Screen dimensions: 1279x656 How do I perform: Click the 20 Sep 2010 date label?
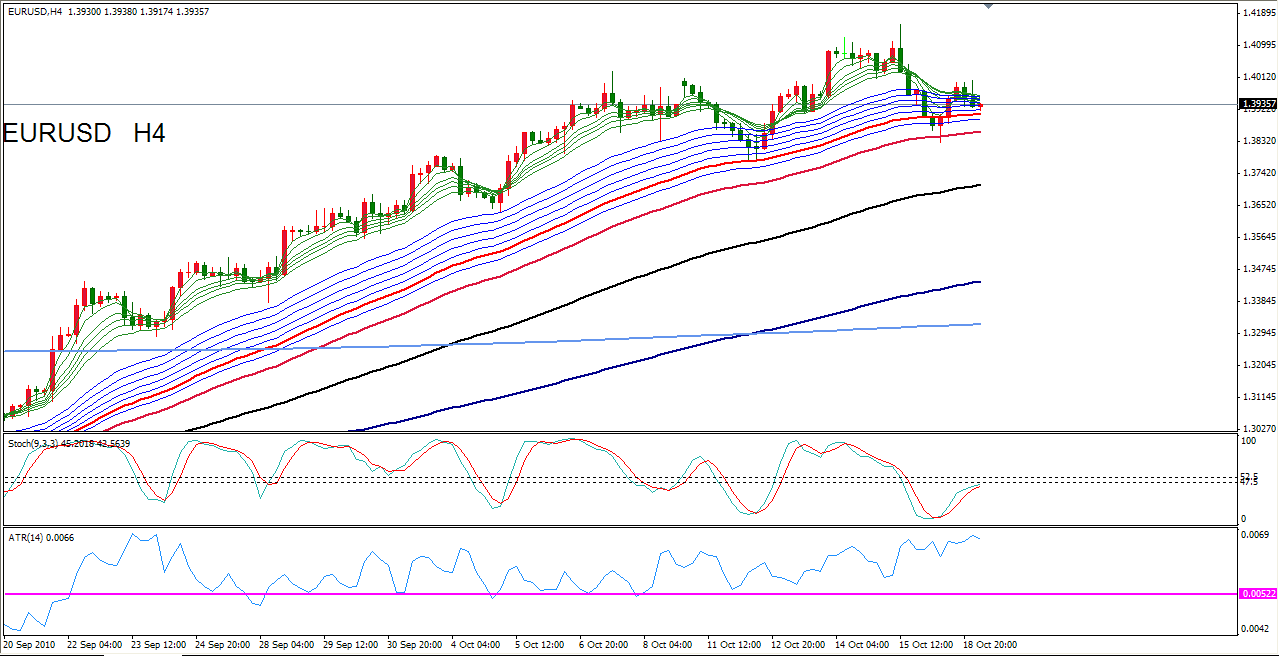click(28, 644)
